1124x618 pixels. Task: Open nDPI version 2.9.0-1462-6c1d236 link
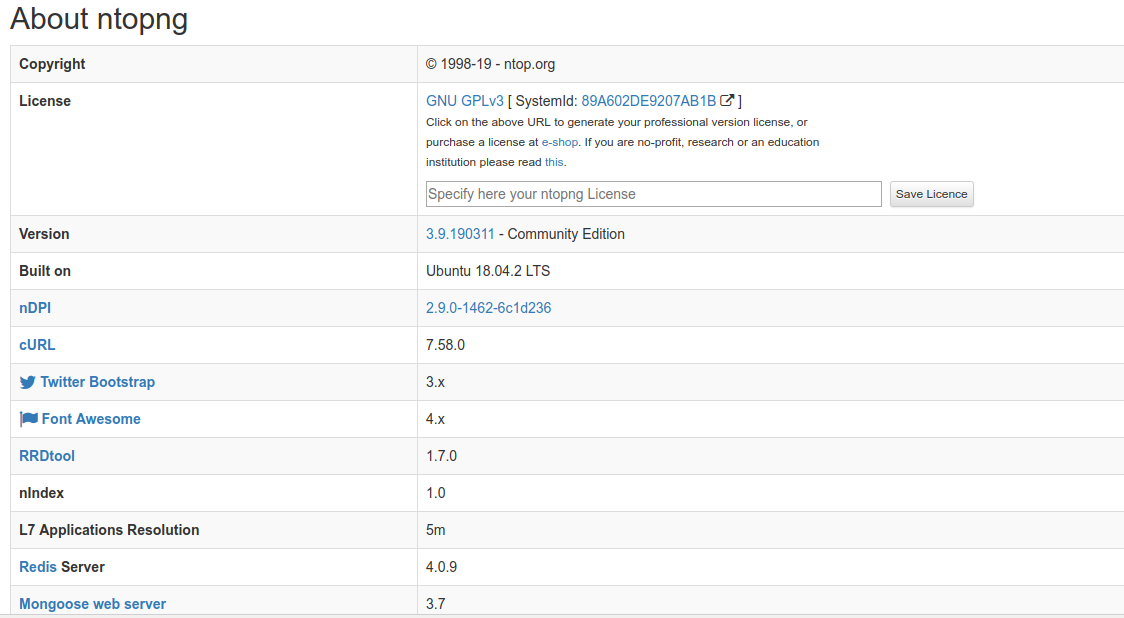point(488,308)
